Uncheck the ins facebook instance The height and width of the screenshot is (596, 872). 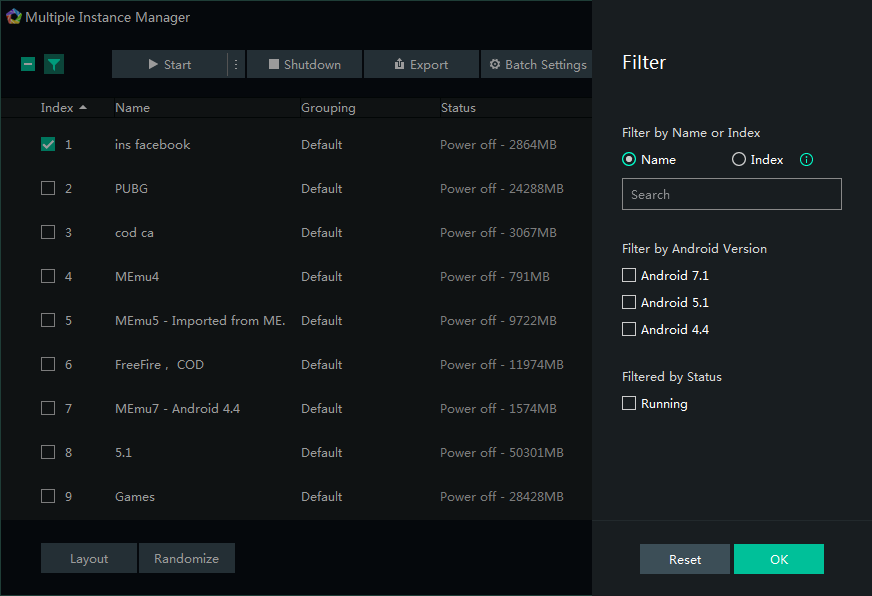tap(48, 144)
